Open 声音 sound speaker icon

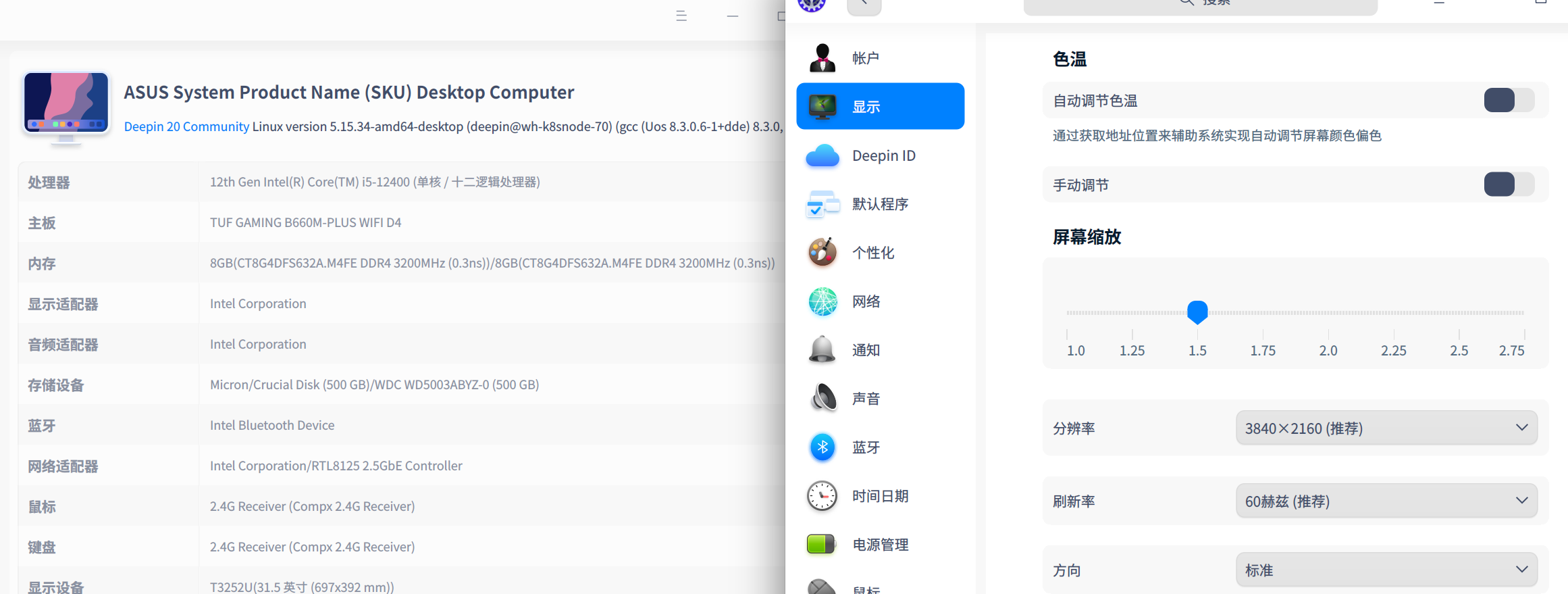click(822, 398)
